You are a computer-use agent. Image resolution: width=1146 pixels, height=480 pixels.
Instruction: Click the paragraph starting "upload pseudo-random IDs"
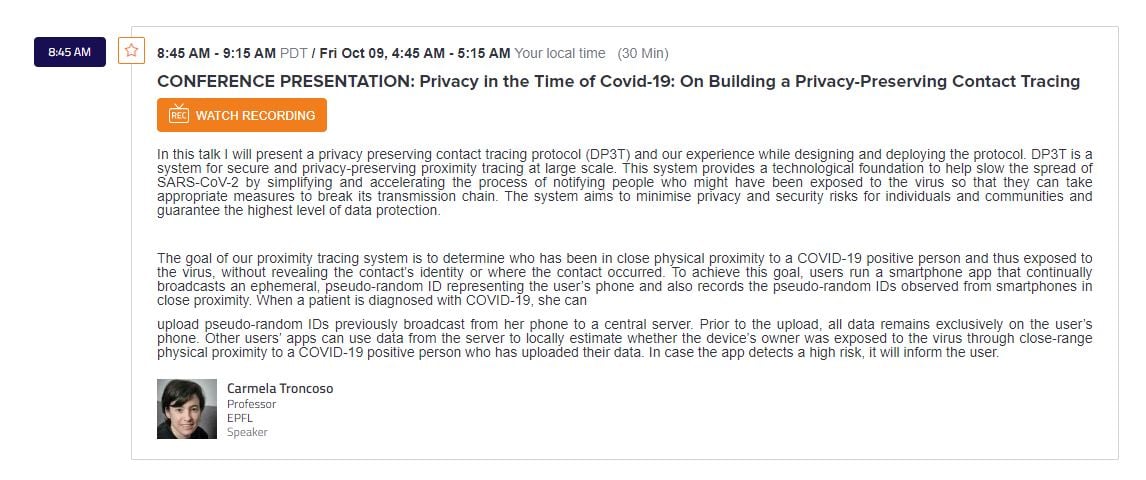click(x=625, y=338)
